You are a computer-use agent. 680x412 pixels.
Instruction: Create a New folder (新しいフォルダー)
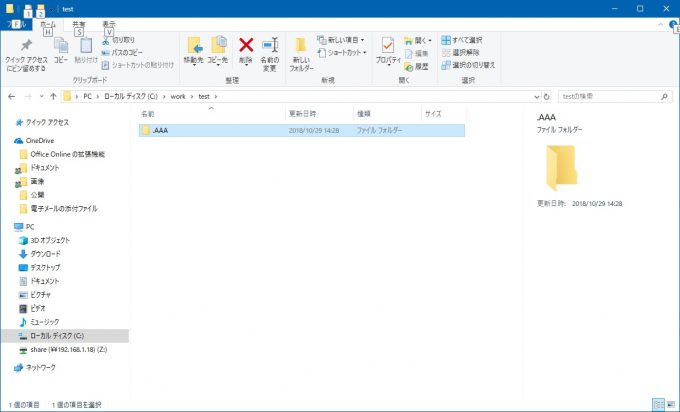tap(301, 55)
